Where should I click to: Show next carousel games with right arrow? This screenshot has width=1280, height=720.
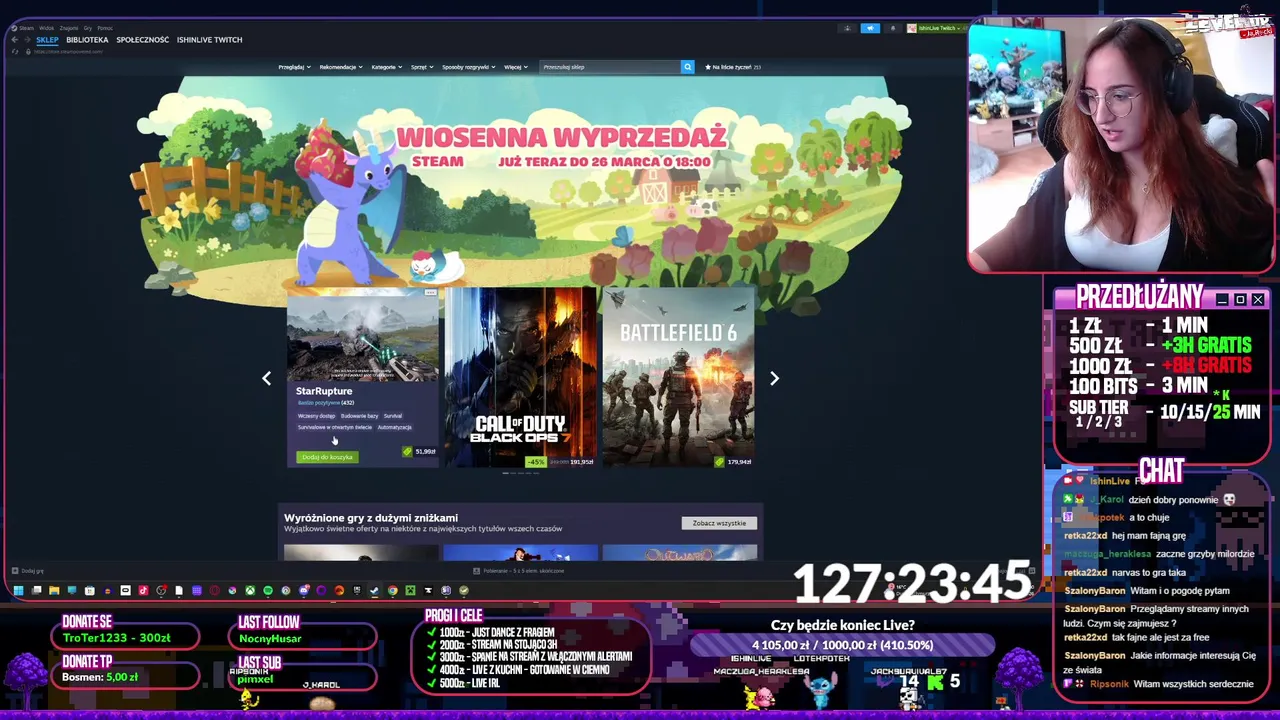tap(774, 378)
